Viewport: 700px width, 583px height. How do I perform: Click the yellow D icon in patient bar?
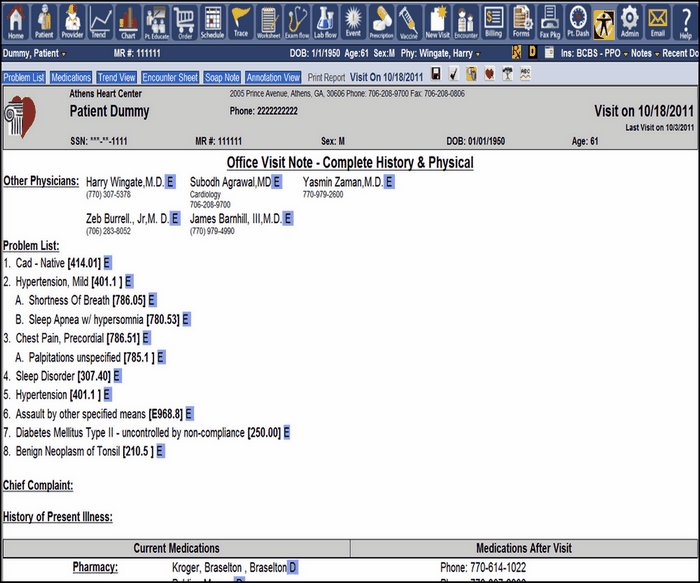(533, 52)
